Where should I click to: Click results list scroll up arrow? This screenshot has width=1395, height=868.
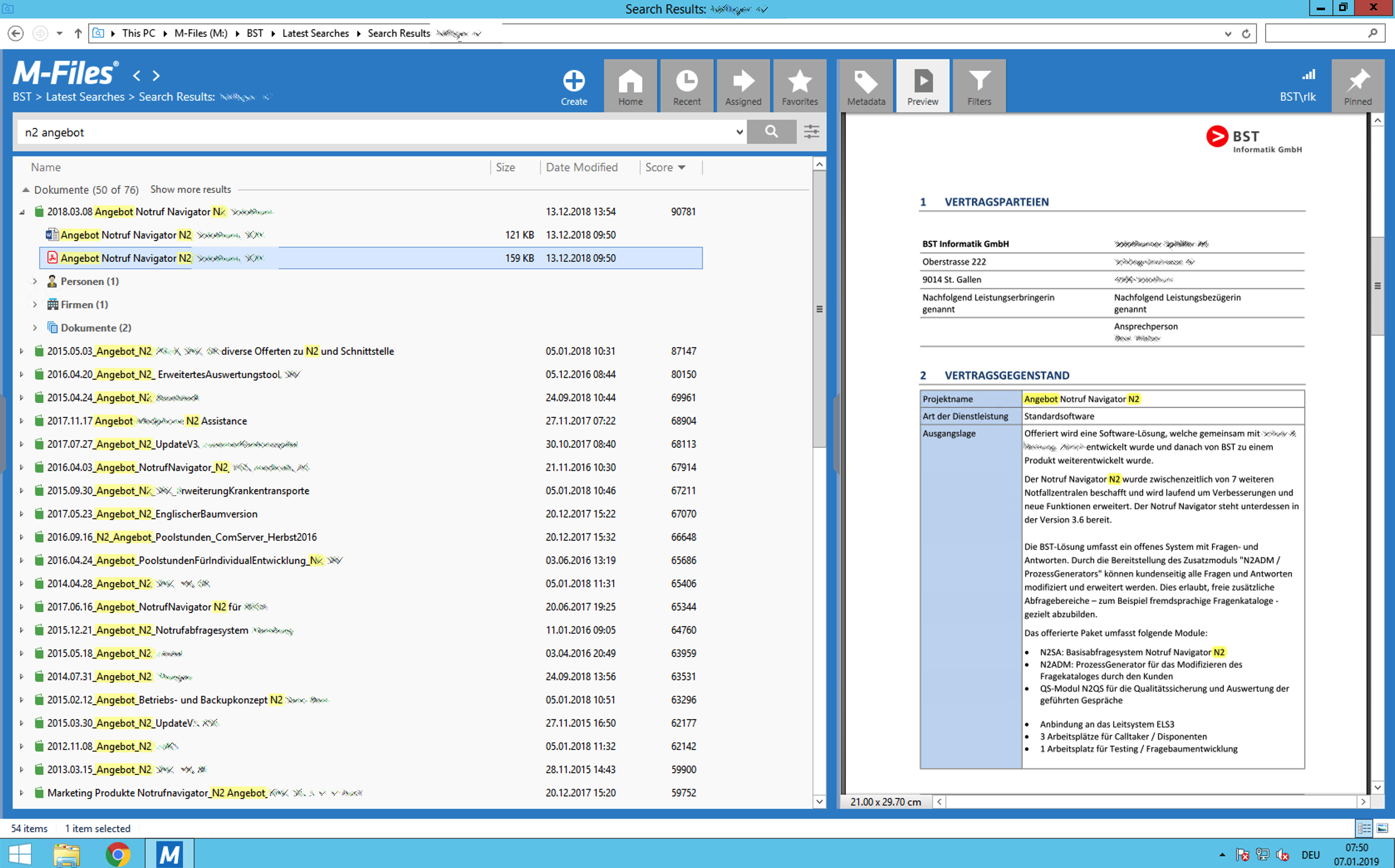pyautogui.click(x=819, y=165)
